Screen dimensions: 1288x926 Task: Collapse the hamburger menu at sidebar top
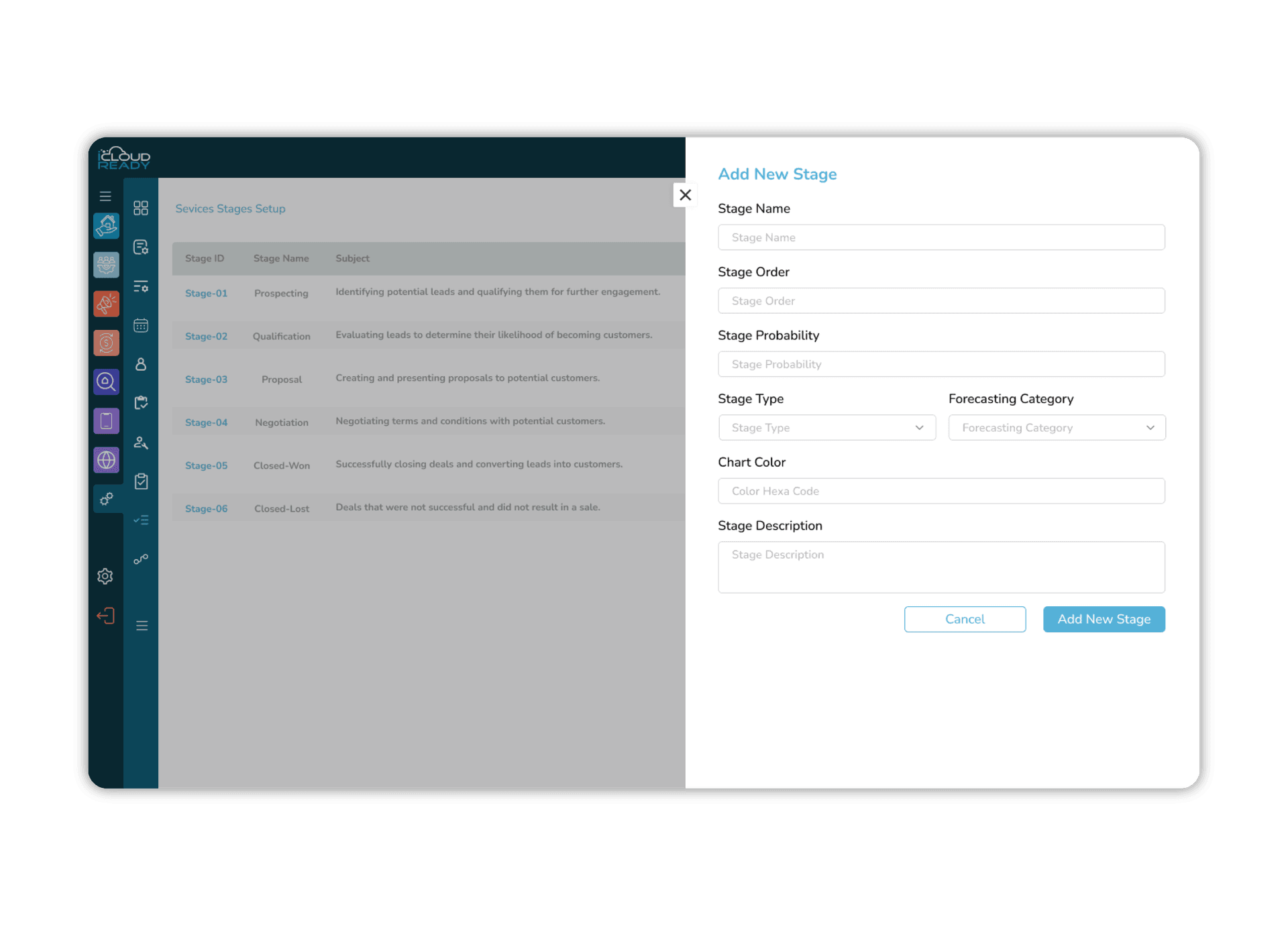pos(105,195)
